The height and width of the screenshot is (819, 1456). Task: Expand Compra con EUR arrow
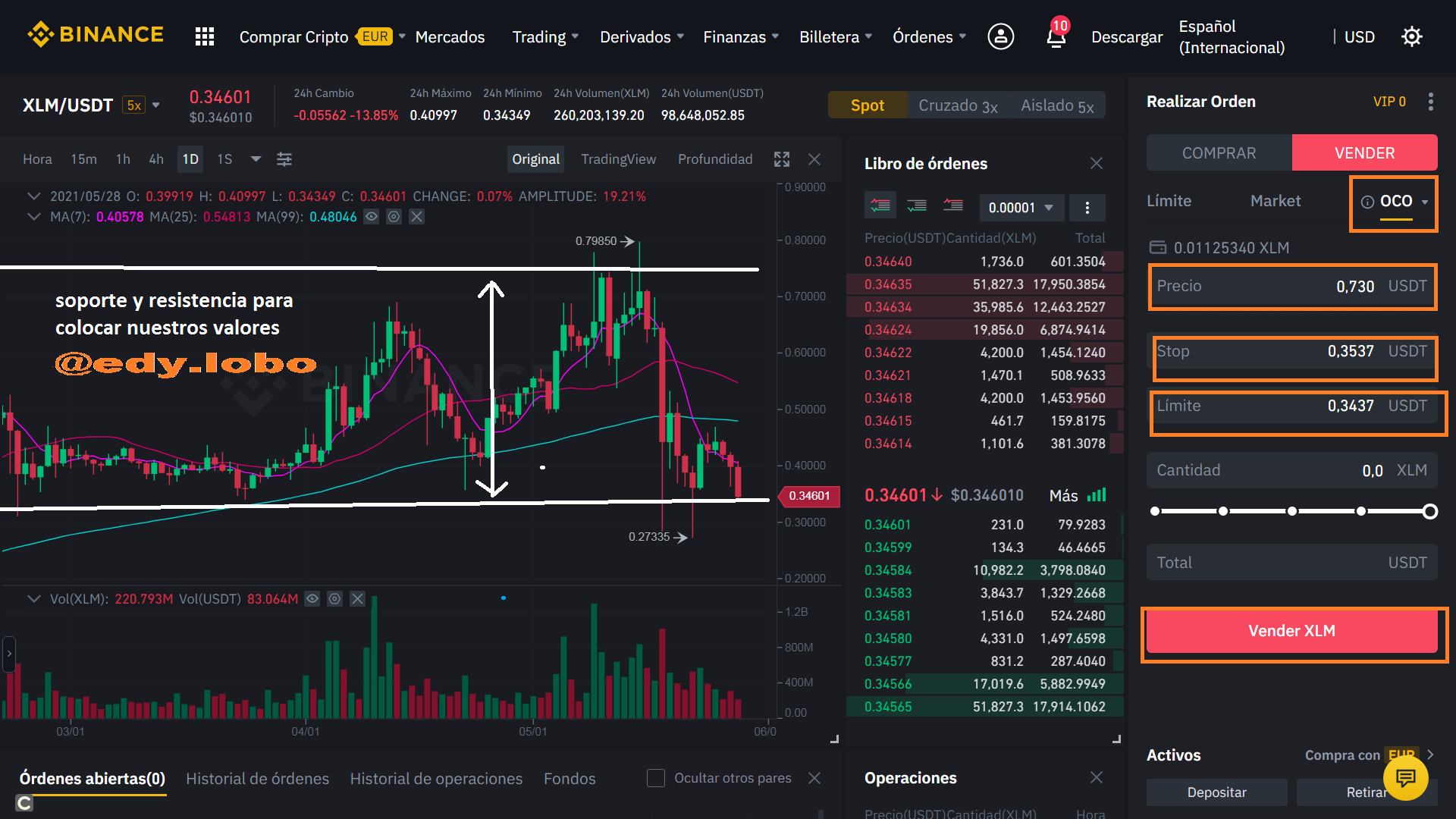(x=1430, y=755)
